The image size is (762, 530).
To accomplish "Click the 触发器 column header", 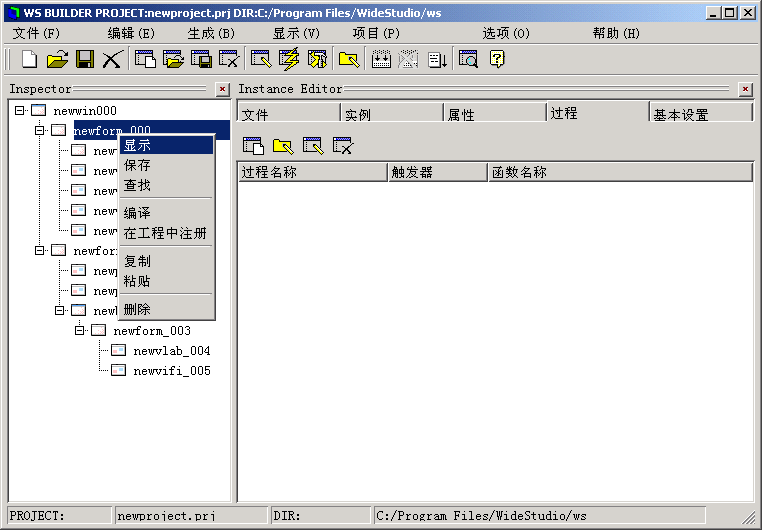I will [437, 172].
